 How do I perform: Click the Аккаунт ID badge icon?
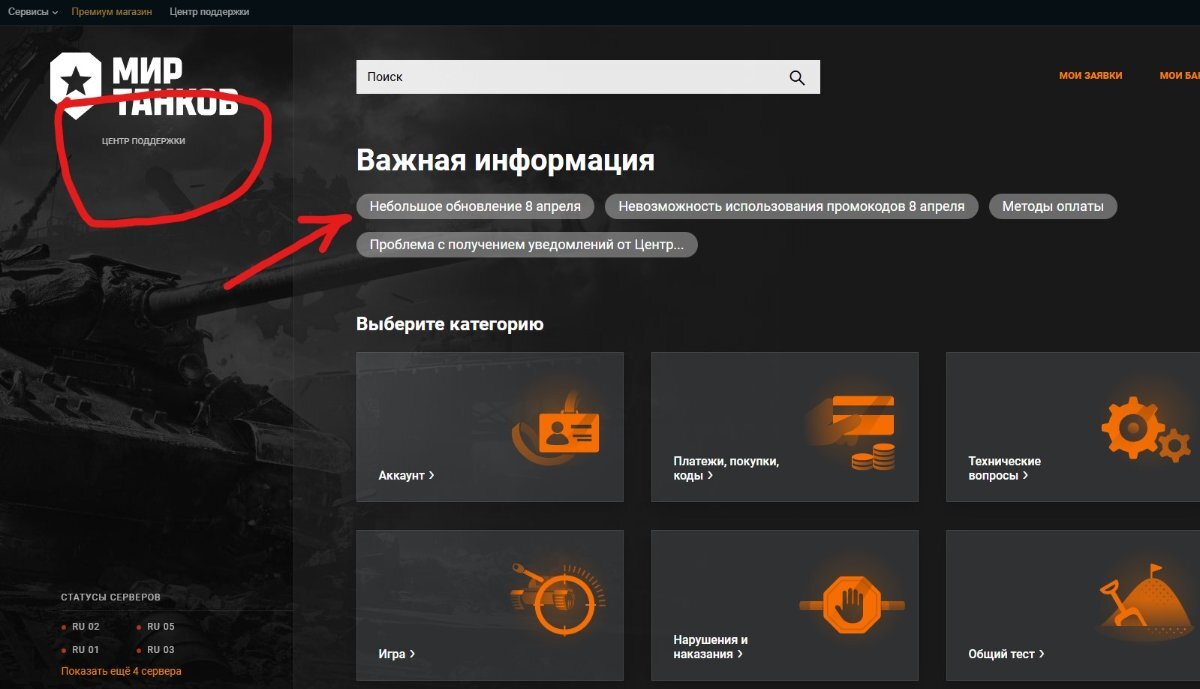click(556, 431)
